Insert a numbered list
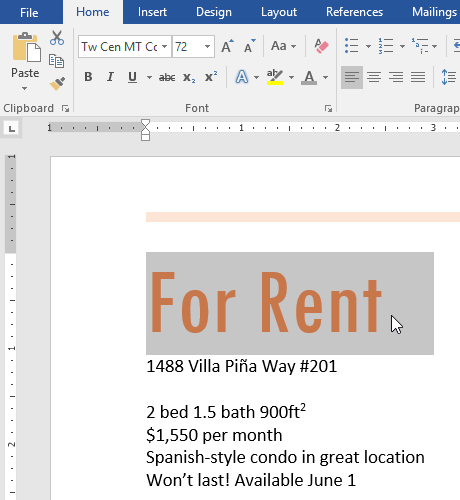Viewport: 460px width, 500px height. (386, 46)
